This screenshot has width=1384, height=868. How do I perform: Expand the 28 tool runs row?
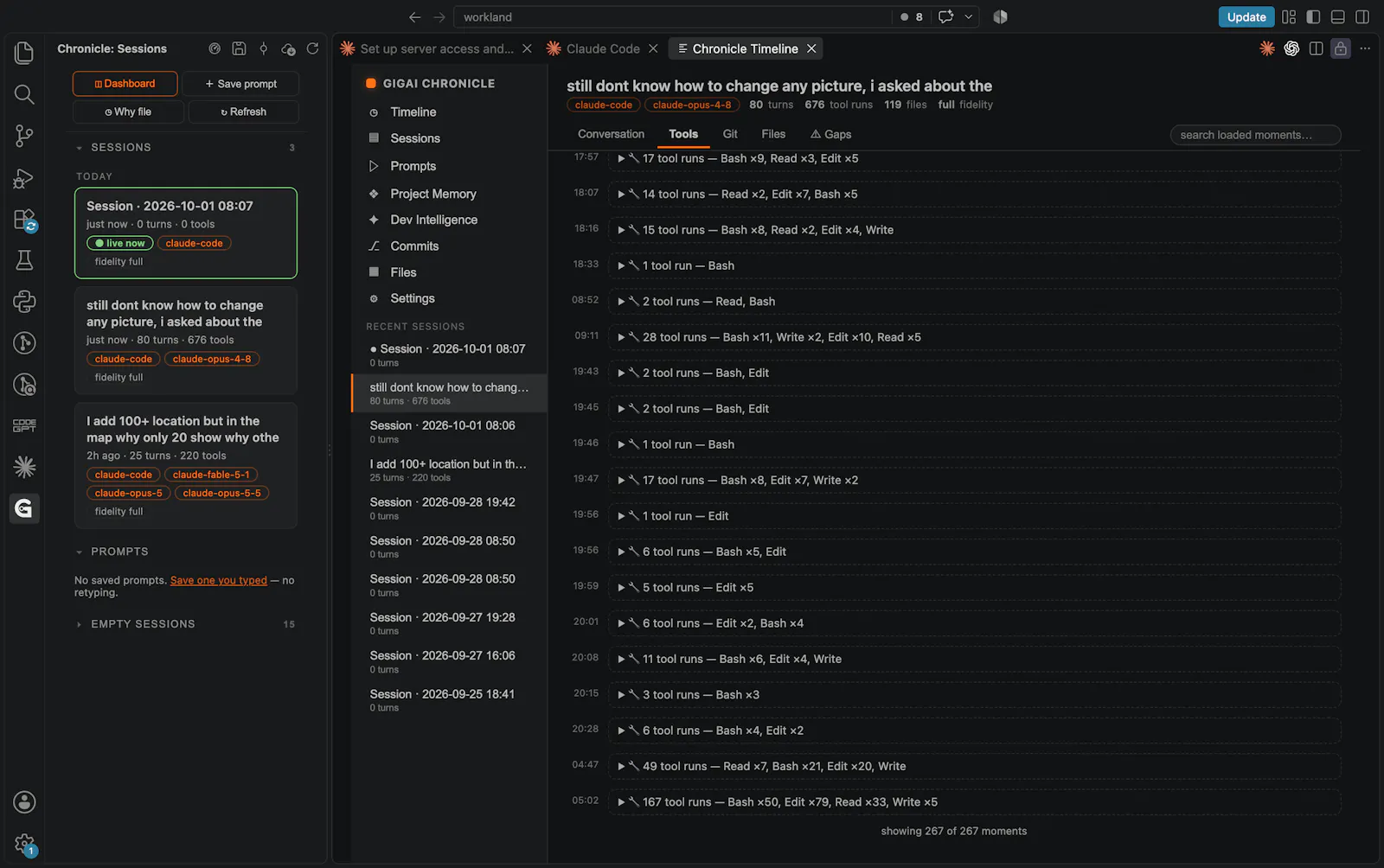pos(974,337)
